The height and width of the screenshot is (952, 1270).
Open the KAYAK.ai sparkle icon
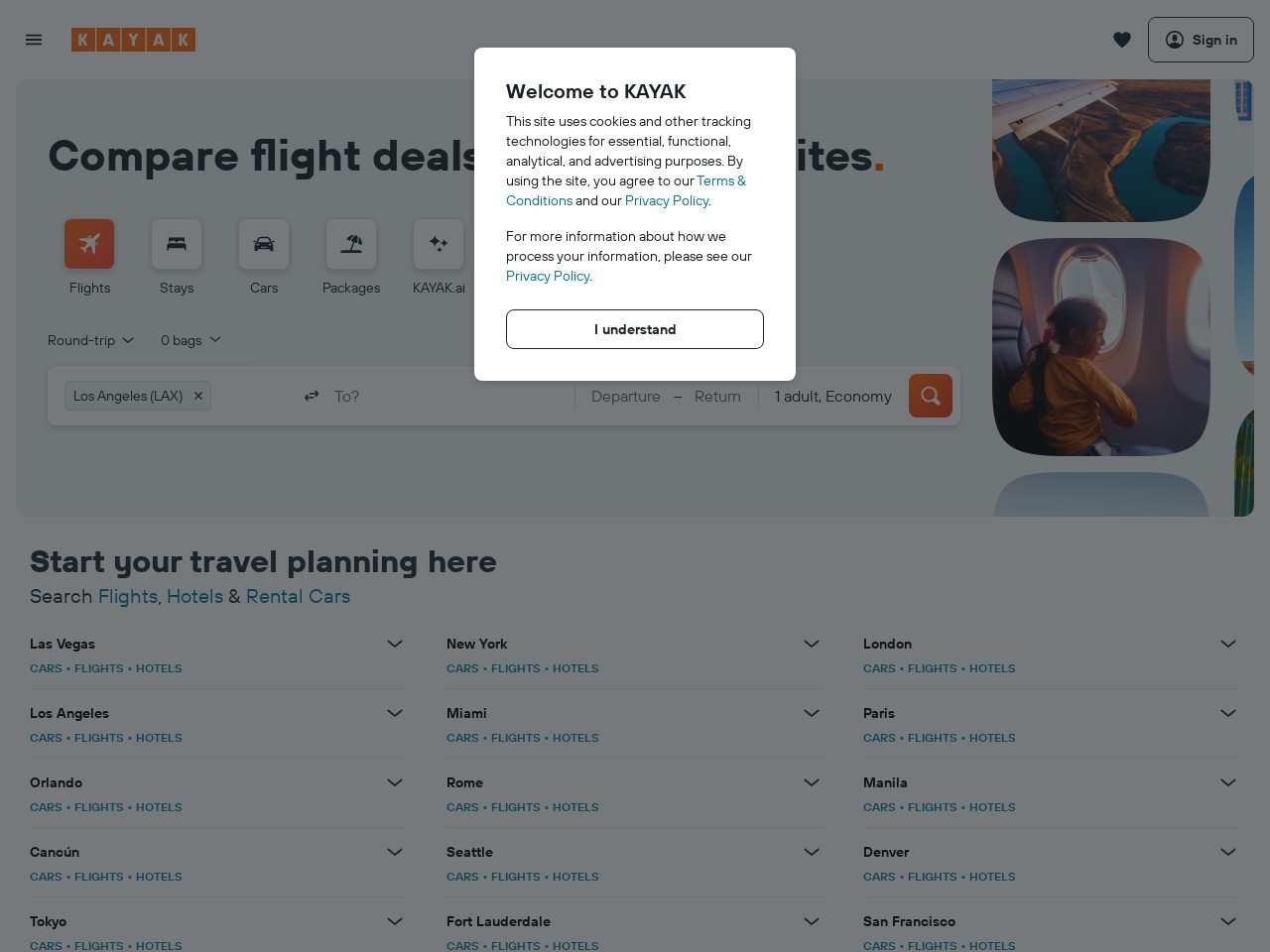[439, 244]
